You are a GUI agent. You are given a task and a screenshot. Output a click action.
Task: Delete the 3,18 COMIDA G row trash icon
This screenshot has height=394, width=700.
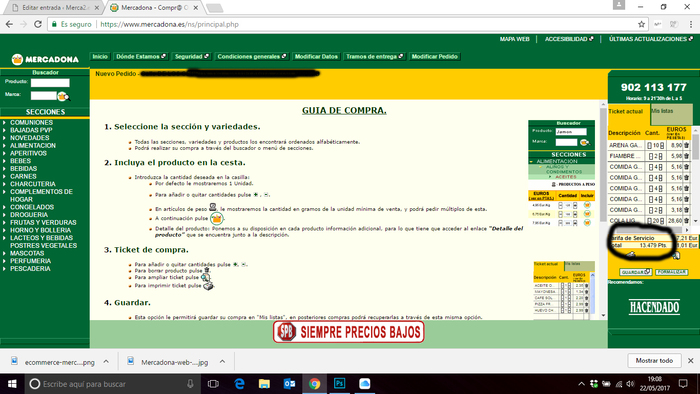[x=686, y=210]
